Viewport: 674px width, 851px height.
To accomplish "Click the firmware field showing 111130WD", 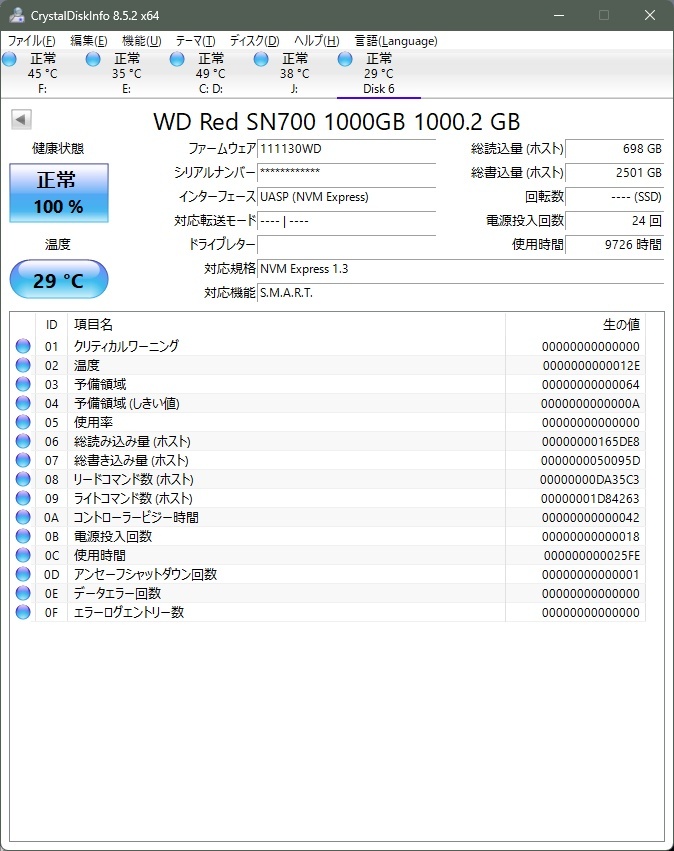I will coord(346,149).
